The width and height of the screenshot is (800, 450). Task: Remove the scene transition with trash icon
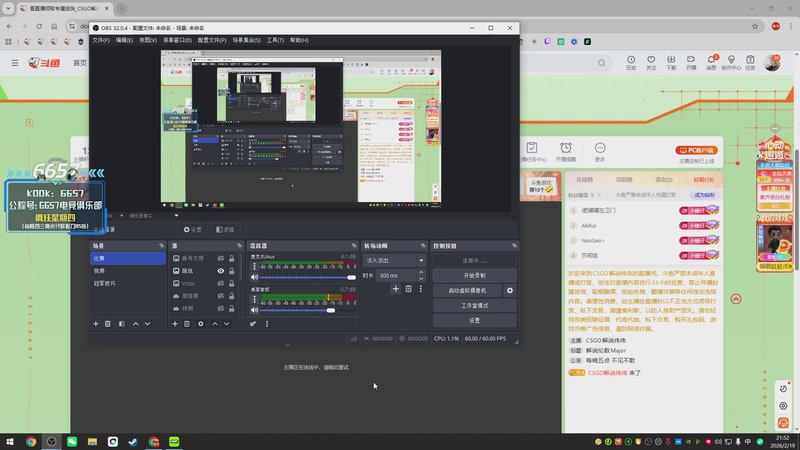pos(408,289)
